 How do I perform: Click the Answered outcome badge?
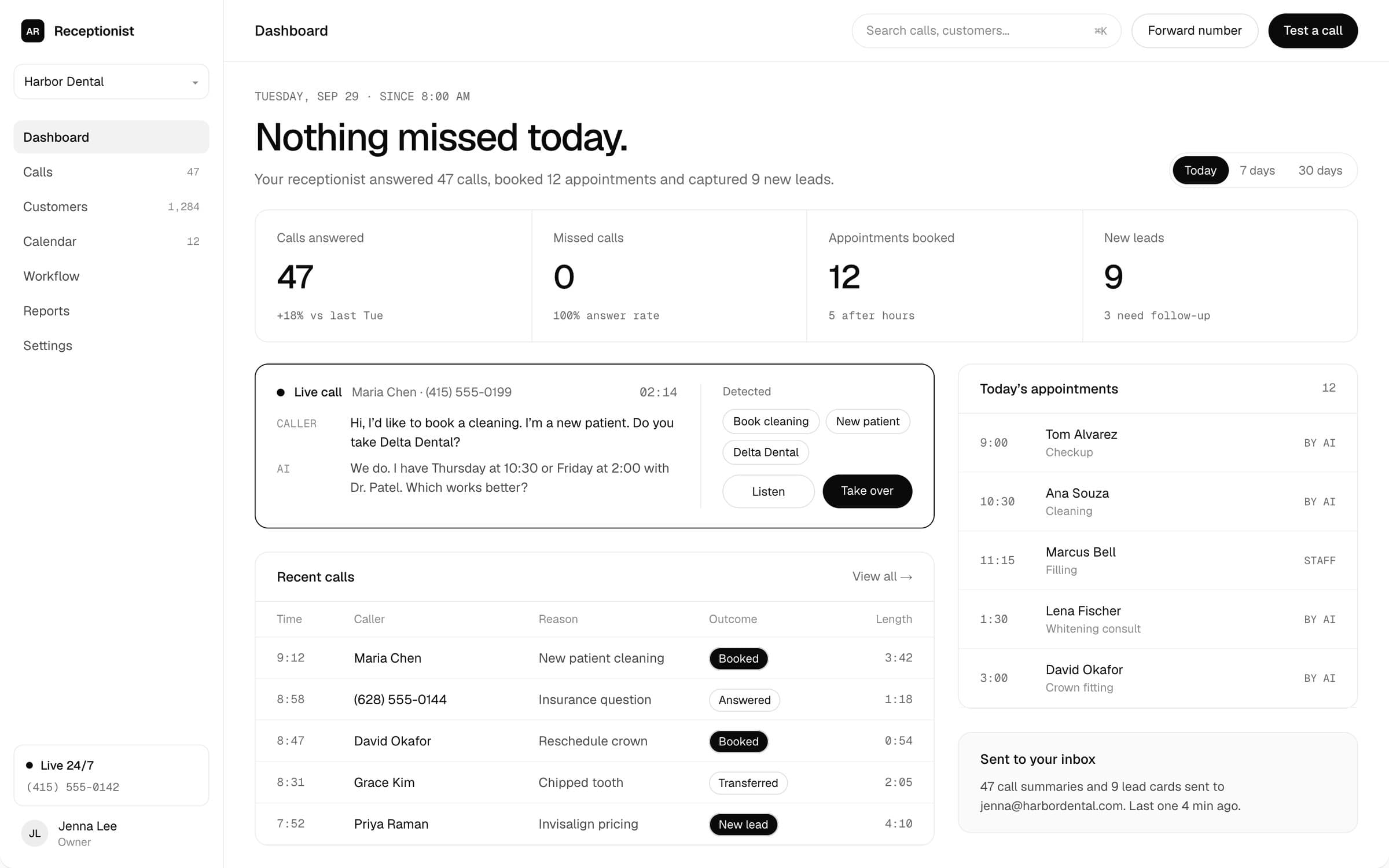pos(744,700)
